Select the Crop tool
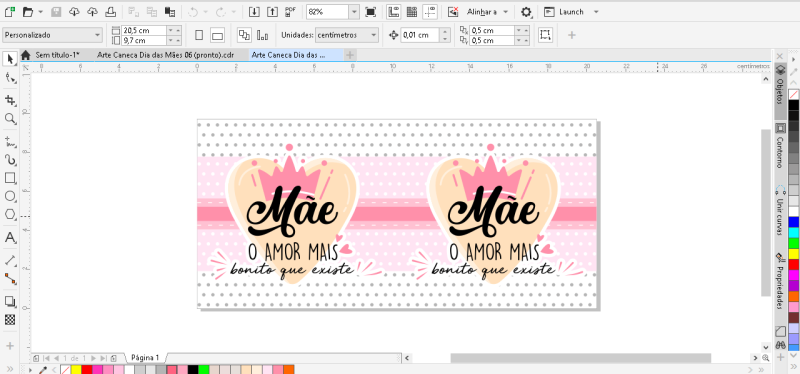 click(10, 99)
